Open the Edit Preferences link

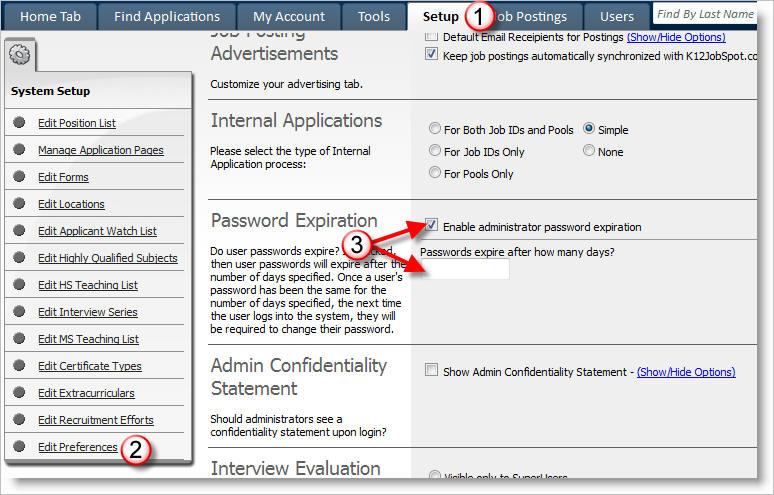(x=77, y=447)
